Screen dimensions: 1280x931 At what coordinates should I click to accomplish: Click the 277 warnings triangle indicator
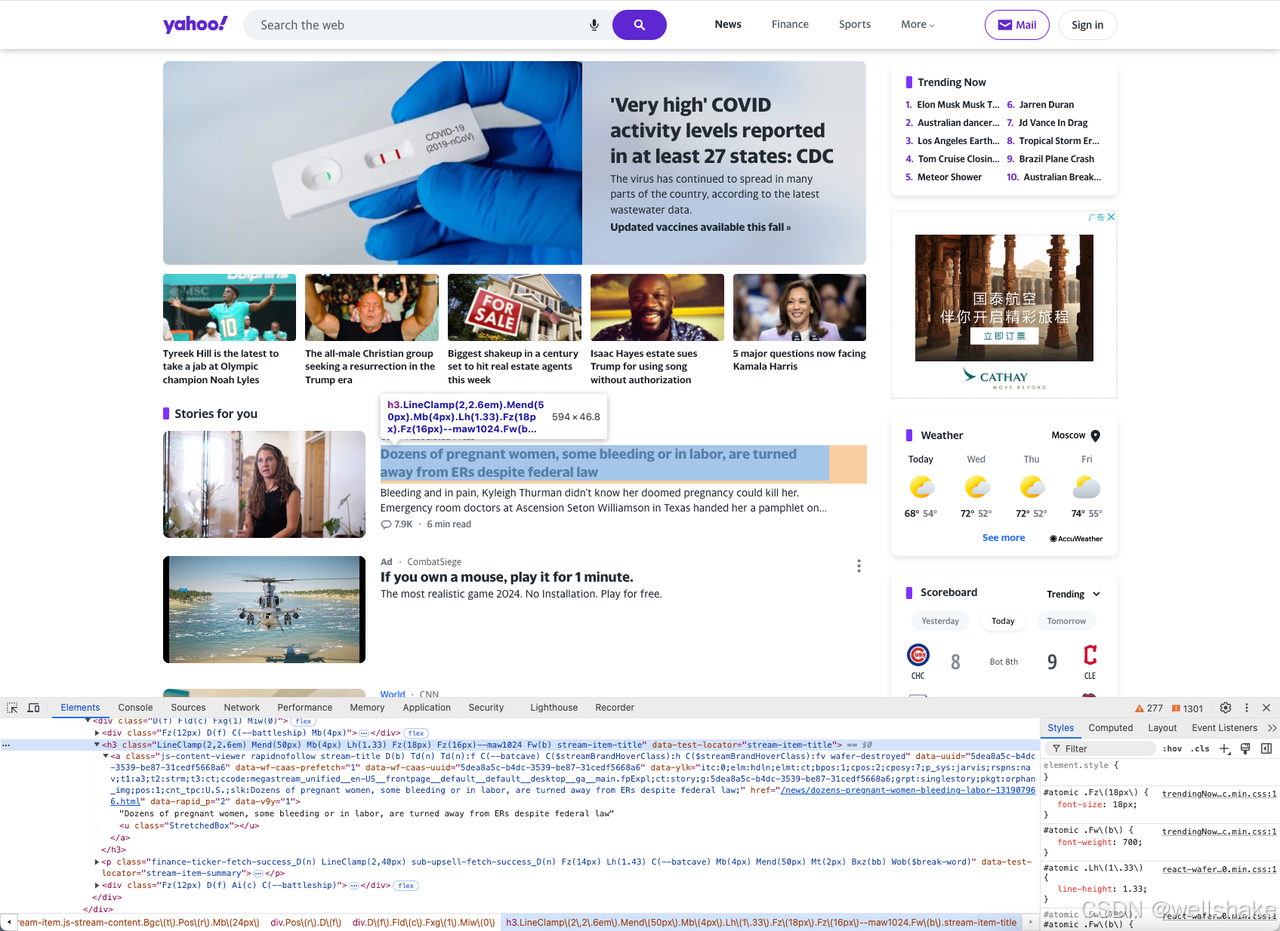(x=1149, y=708)
